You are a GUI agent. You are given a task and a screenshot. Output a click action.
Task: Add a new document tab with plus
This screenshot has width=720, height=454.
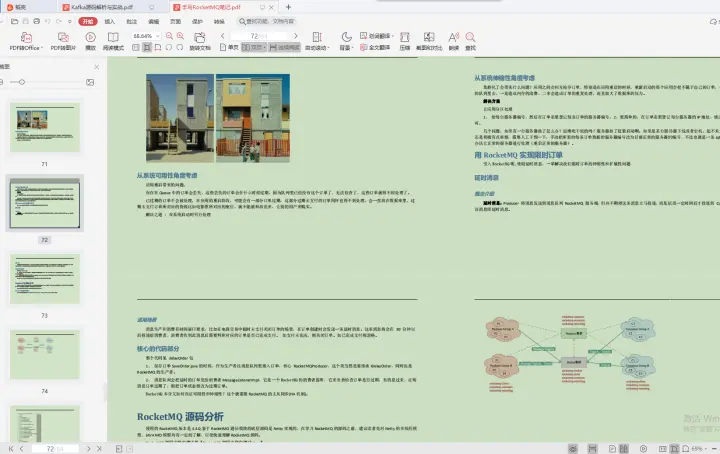[288, 7]
